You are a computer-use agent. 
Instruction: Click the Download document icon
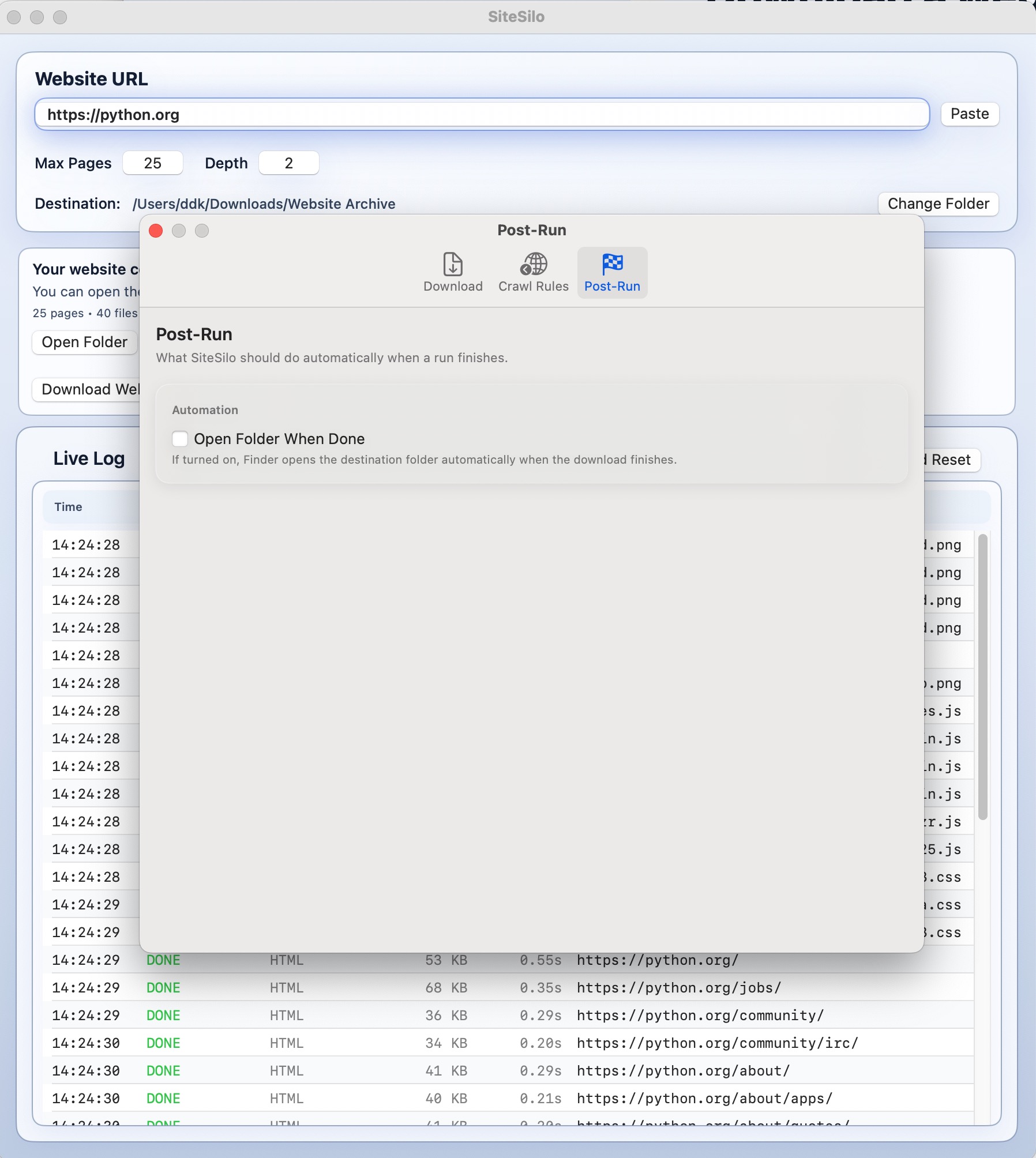453,264
